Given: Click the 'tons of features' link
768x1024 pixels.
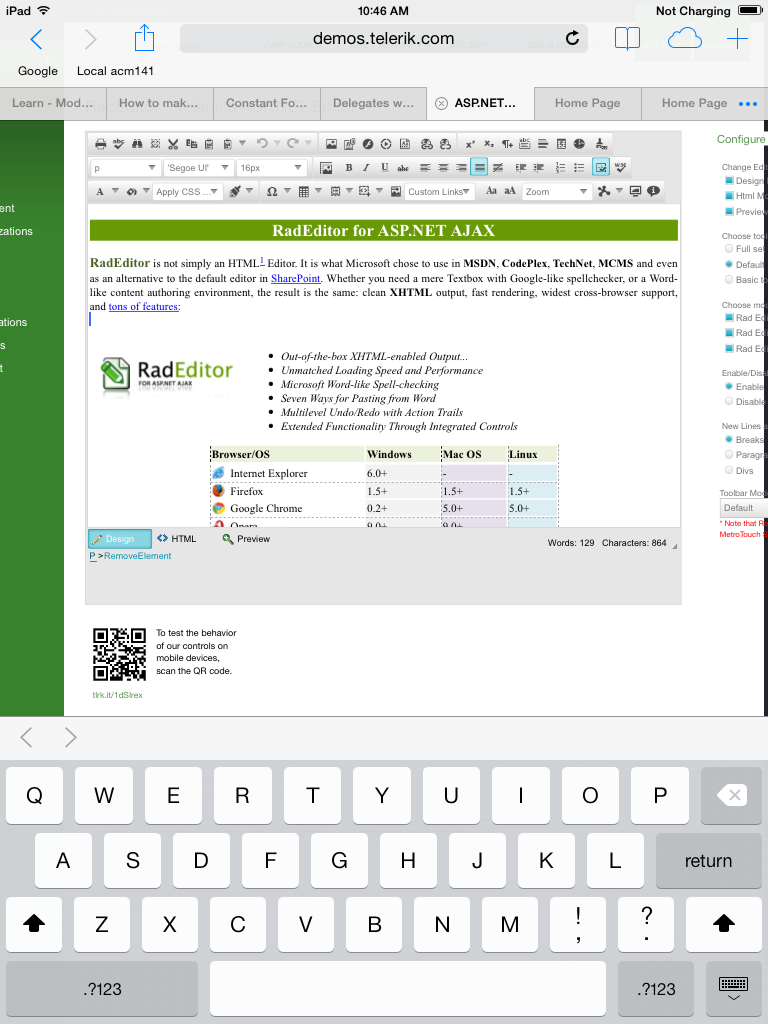Looking at the screenshot, I should (x=143, y=306).
